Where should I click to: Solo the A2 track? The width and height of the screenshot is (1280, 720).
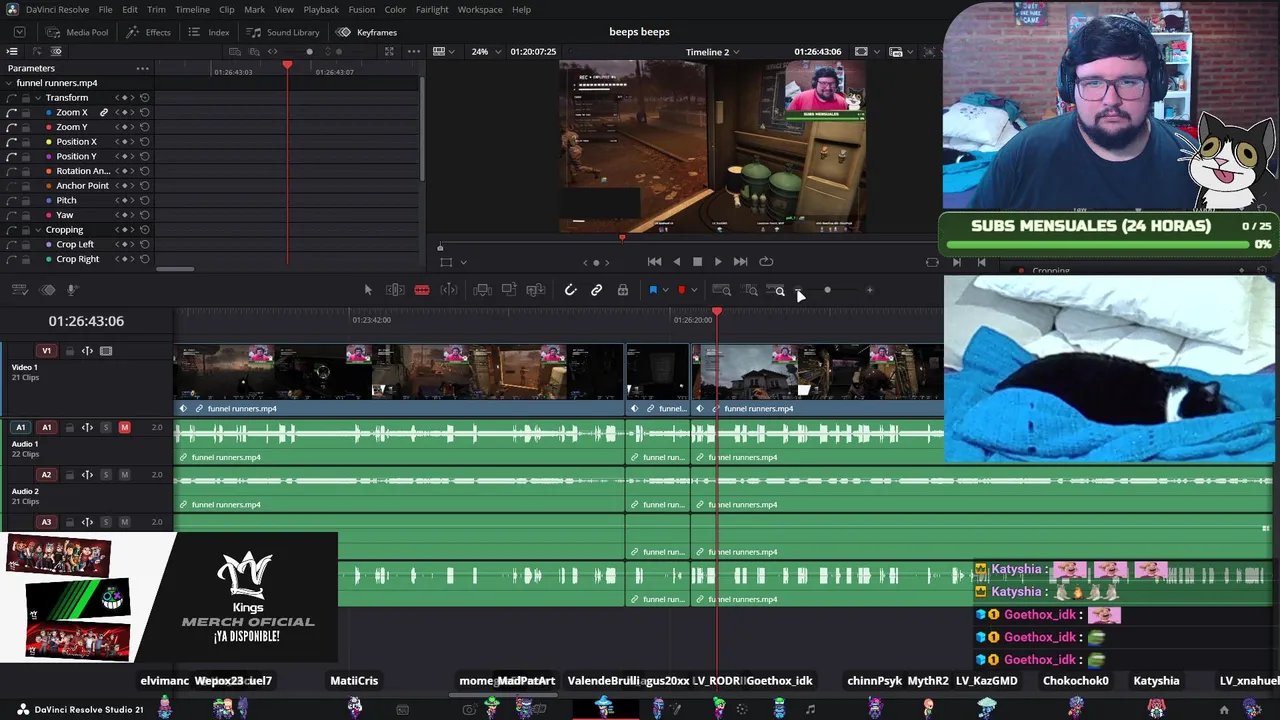click(x=106, y=475)
